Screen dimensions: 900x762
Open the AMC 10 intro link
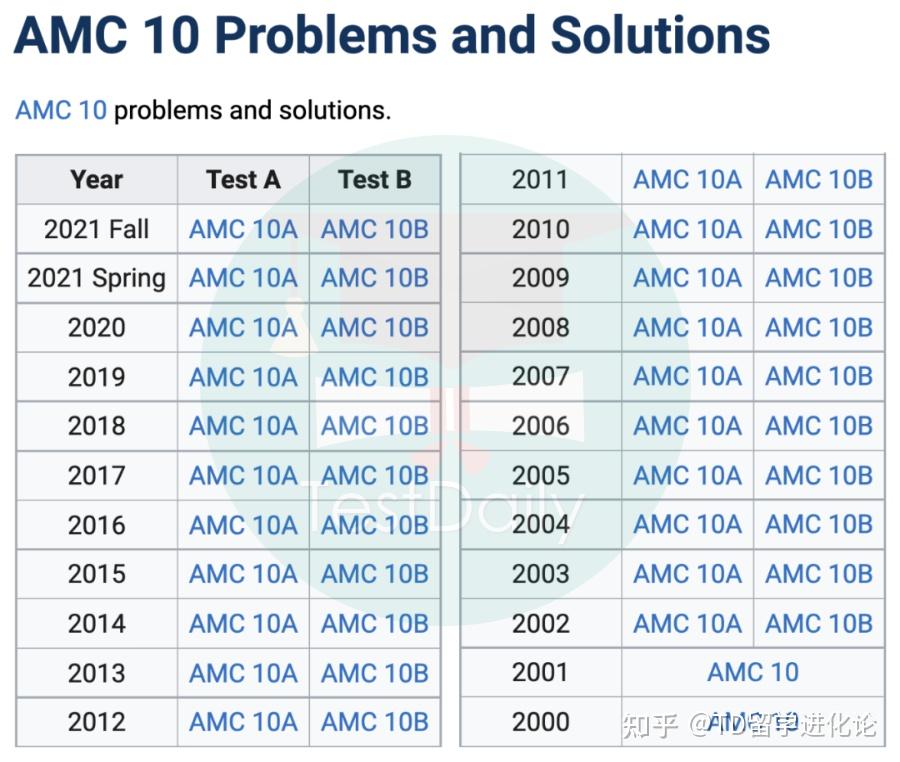60,109
